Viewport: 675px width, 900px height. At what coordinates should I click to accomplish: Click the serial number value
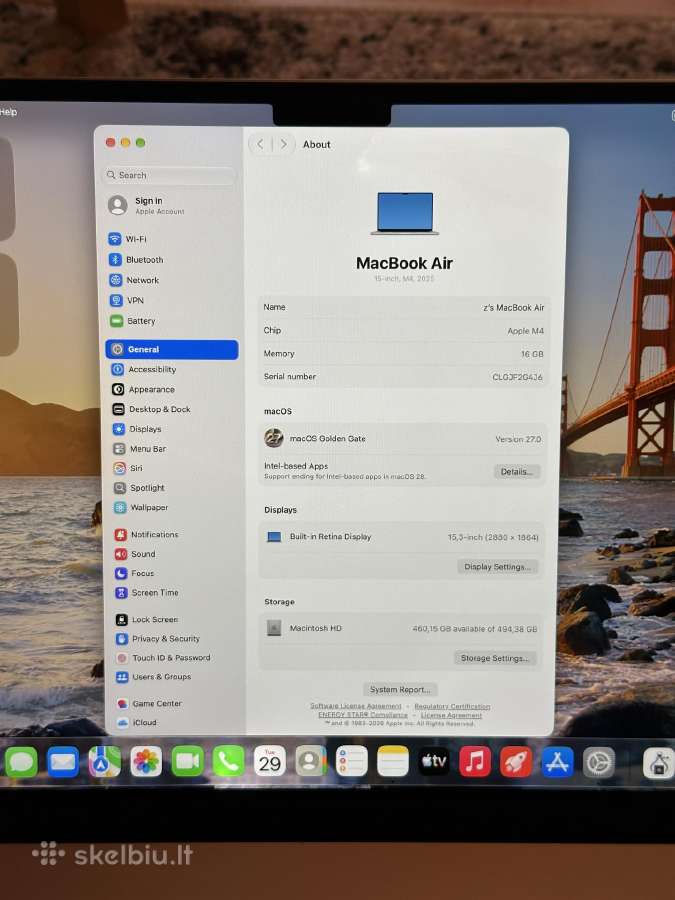coord(517,377)
